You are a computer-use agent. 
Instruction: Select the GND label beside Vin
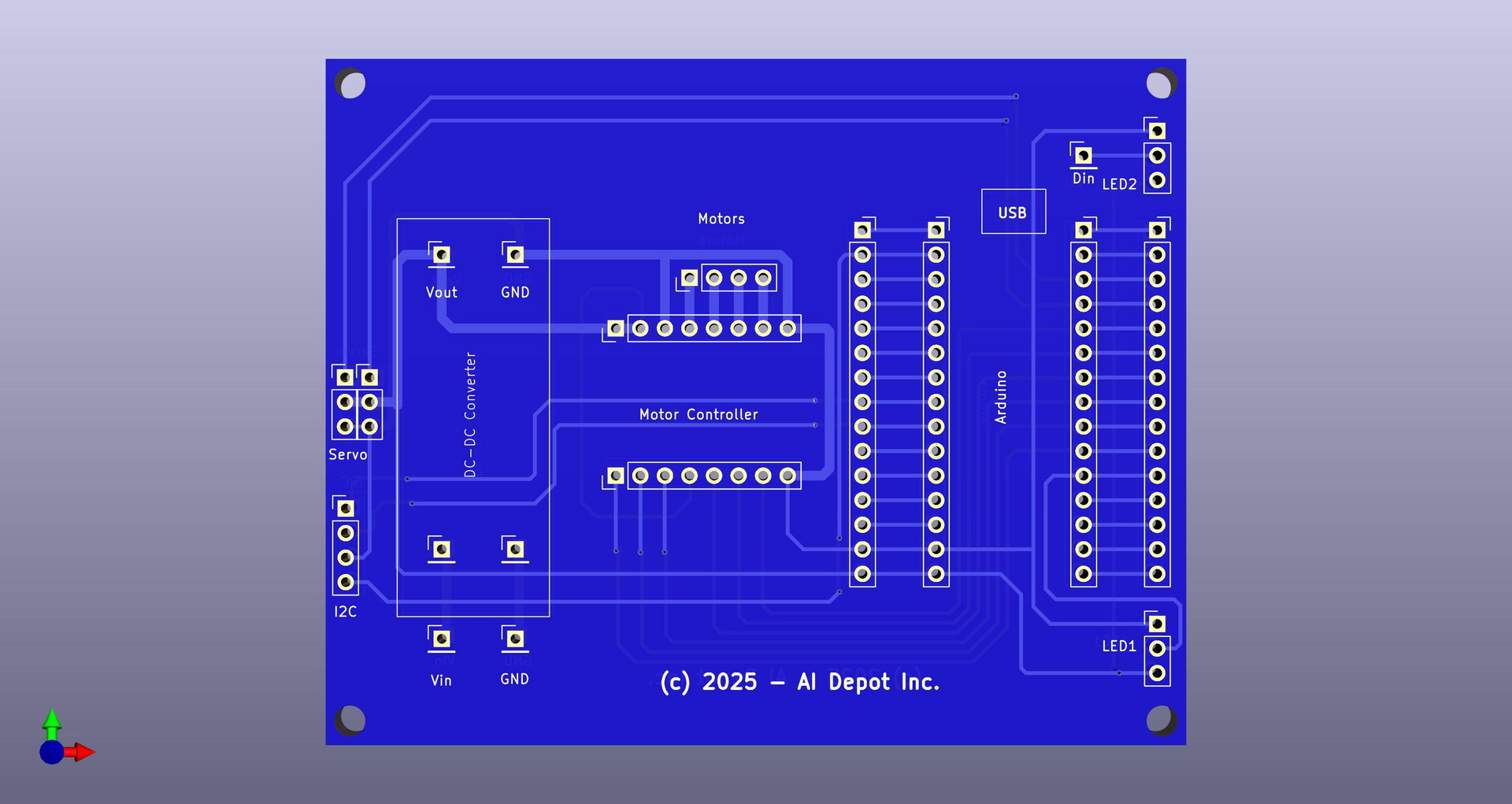tap(515, 679)
